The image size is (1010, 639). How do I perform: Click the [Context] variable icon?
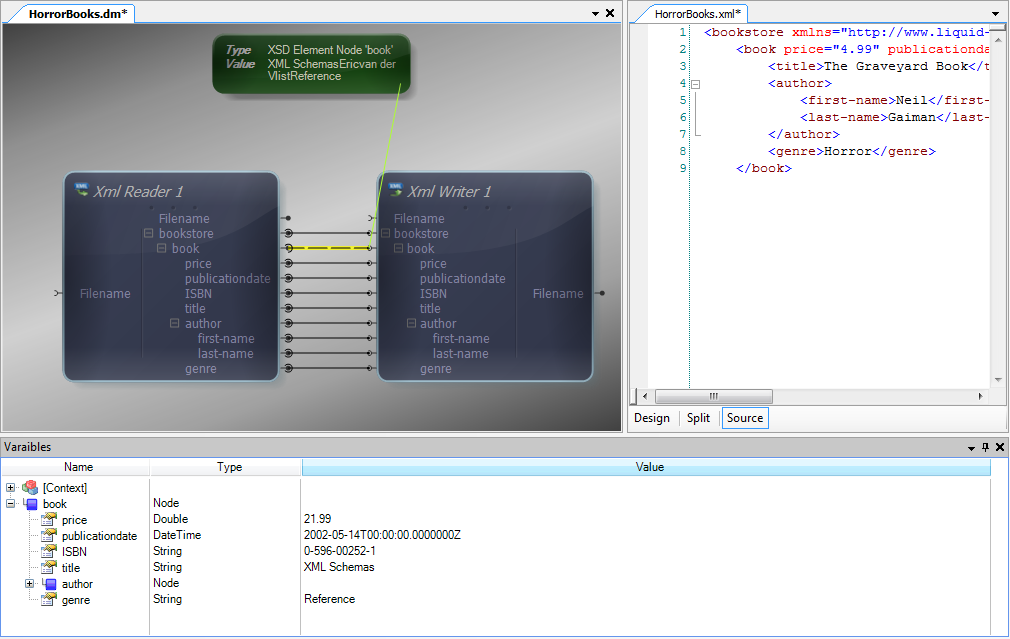[30, 488]
